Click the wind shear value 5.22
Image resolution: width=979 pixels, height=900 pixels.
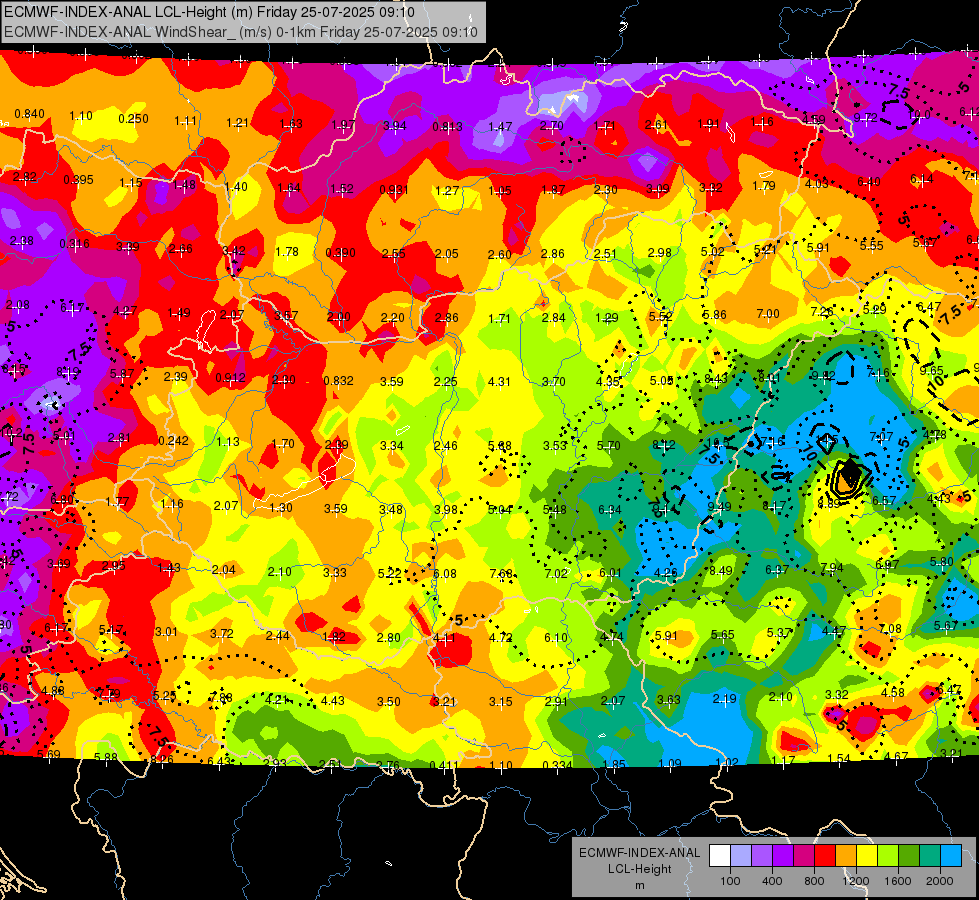coord(390,573)
